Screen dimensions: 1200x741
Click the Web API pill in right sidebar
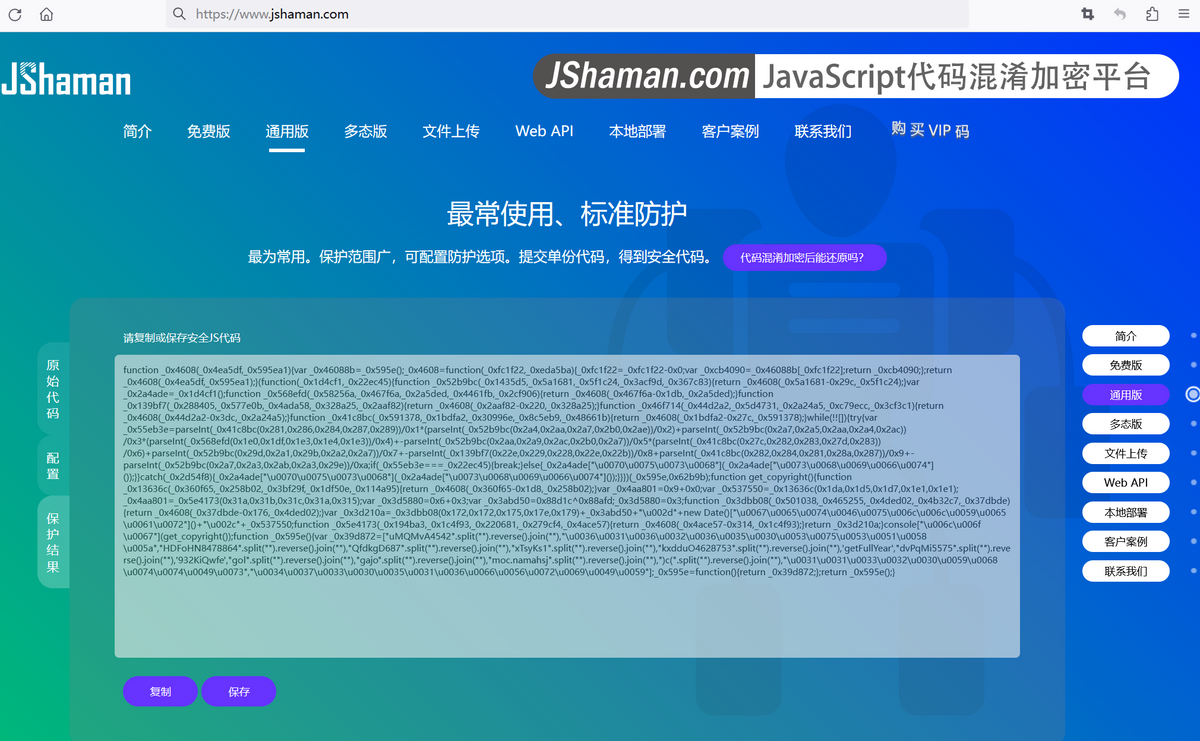(1126, 483)
